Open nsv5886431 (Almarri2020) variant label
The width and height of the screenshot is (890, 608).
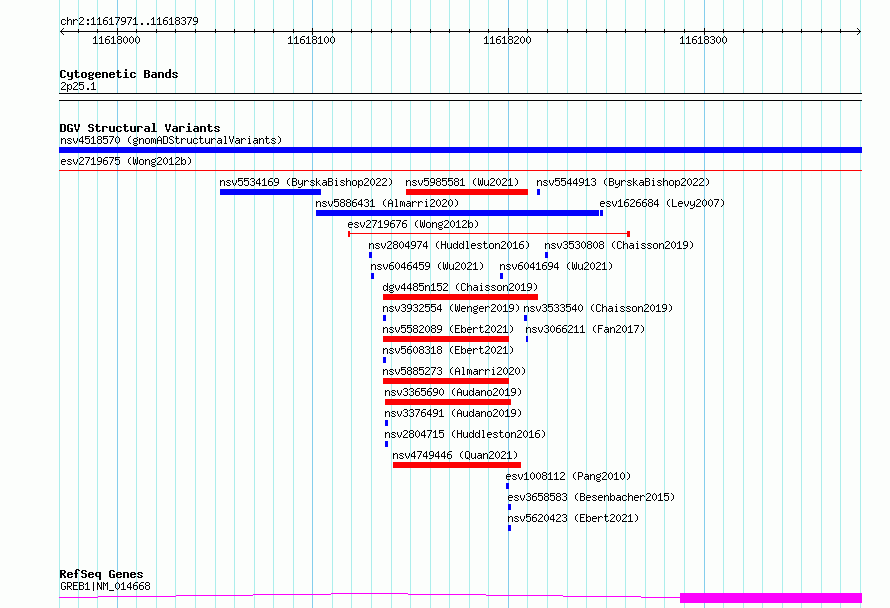coord(387,203)
